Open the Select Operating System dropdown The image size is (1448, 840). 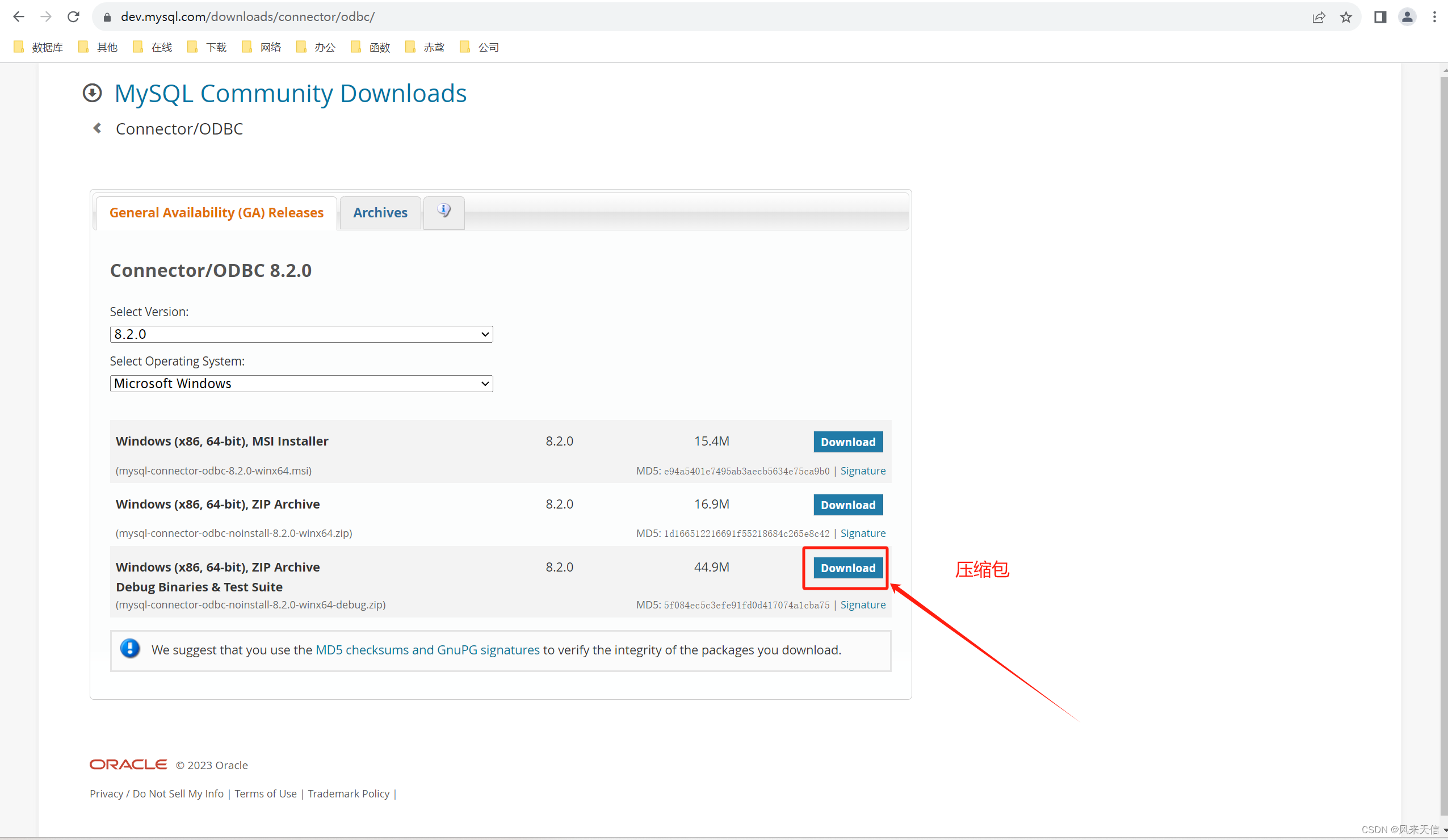[301, 383]
